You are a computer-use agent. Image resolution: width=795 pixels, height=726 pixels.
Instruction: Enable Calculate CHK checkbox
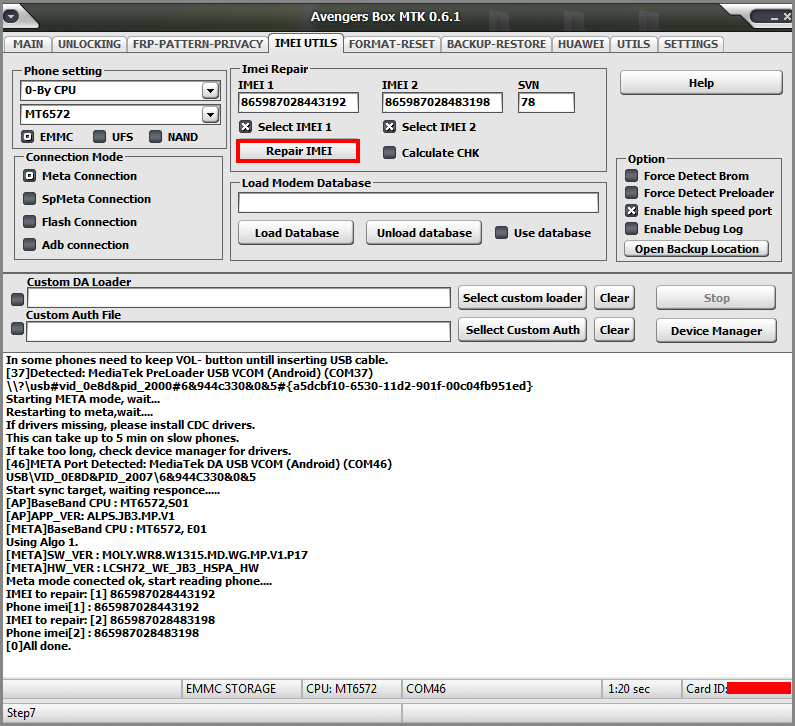pos(389,153)
